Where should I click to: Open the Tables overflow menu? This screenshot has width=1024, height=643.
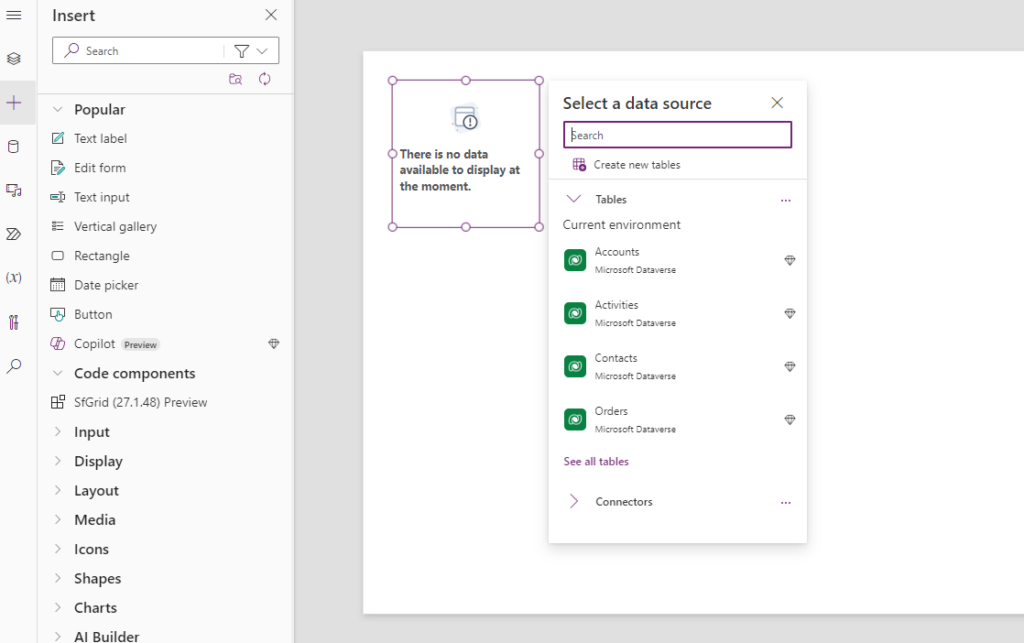[x=785, y=199]
